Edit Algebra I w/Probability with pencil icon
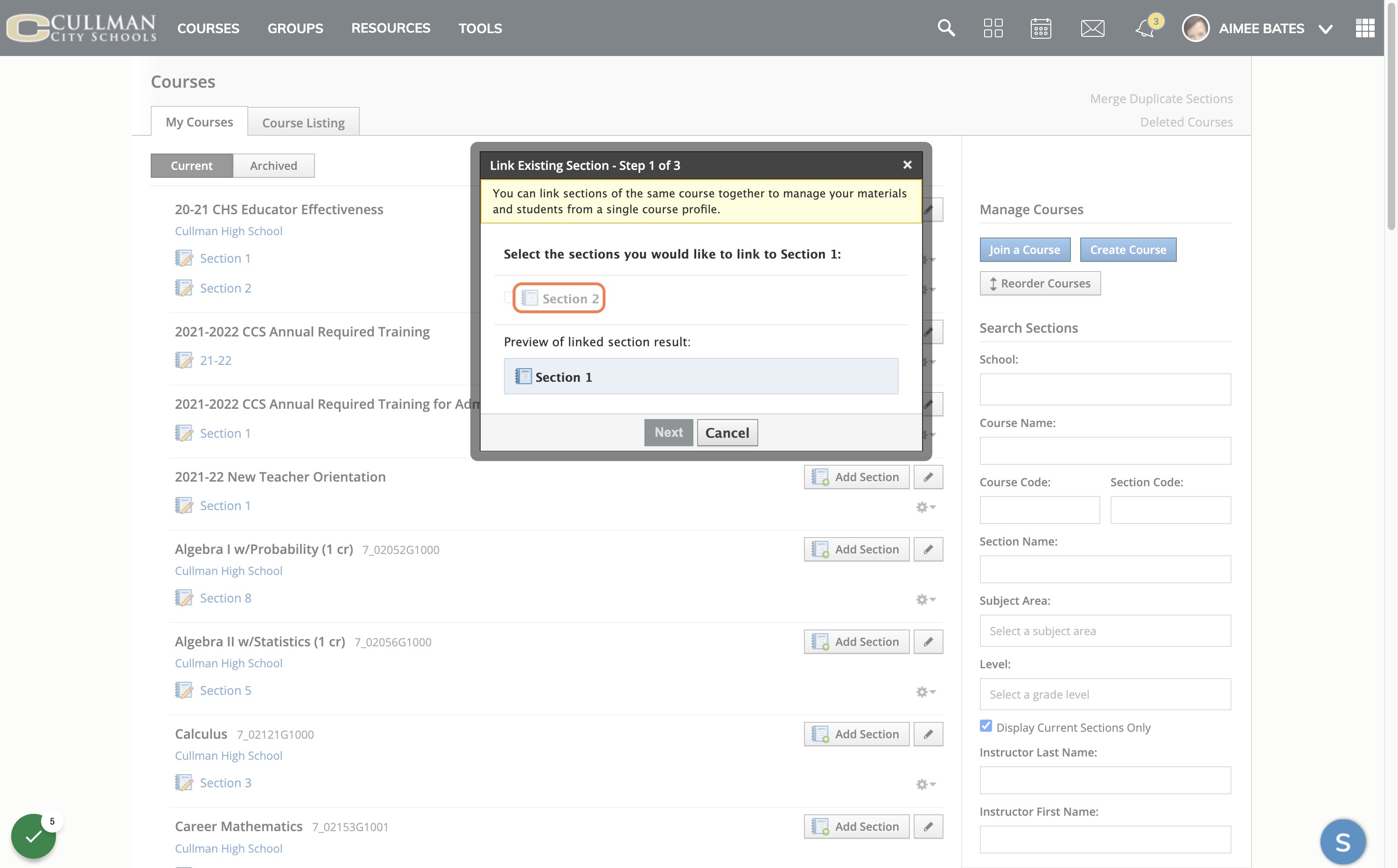1398x868 pixels. tap(928, 549)
